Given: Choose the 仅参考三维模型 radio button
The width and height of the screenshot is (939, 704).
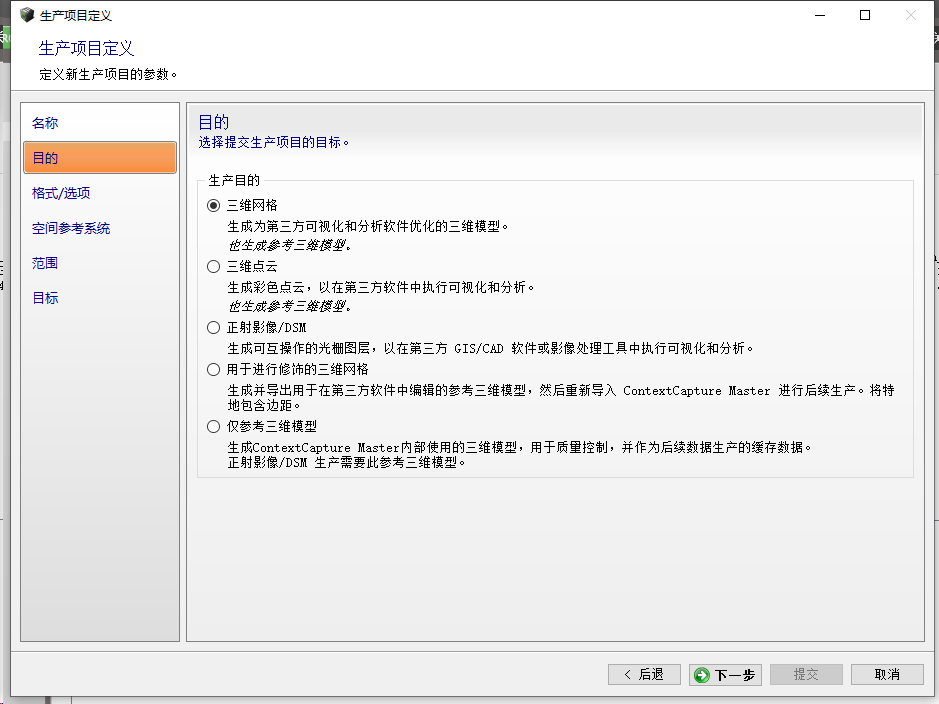Looking at the screenshot, I should [x=213, y=426].
